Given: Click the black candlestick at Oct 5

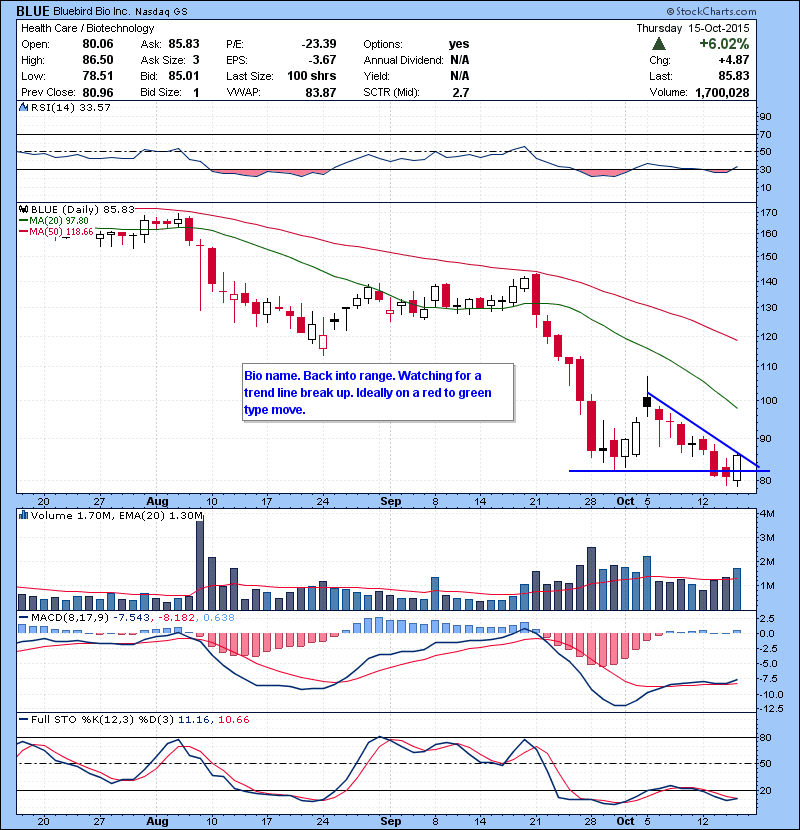Looking at the screenshot, I should coord(647,401).
